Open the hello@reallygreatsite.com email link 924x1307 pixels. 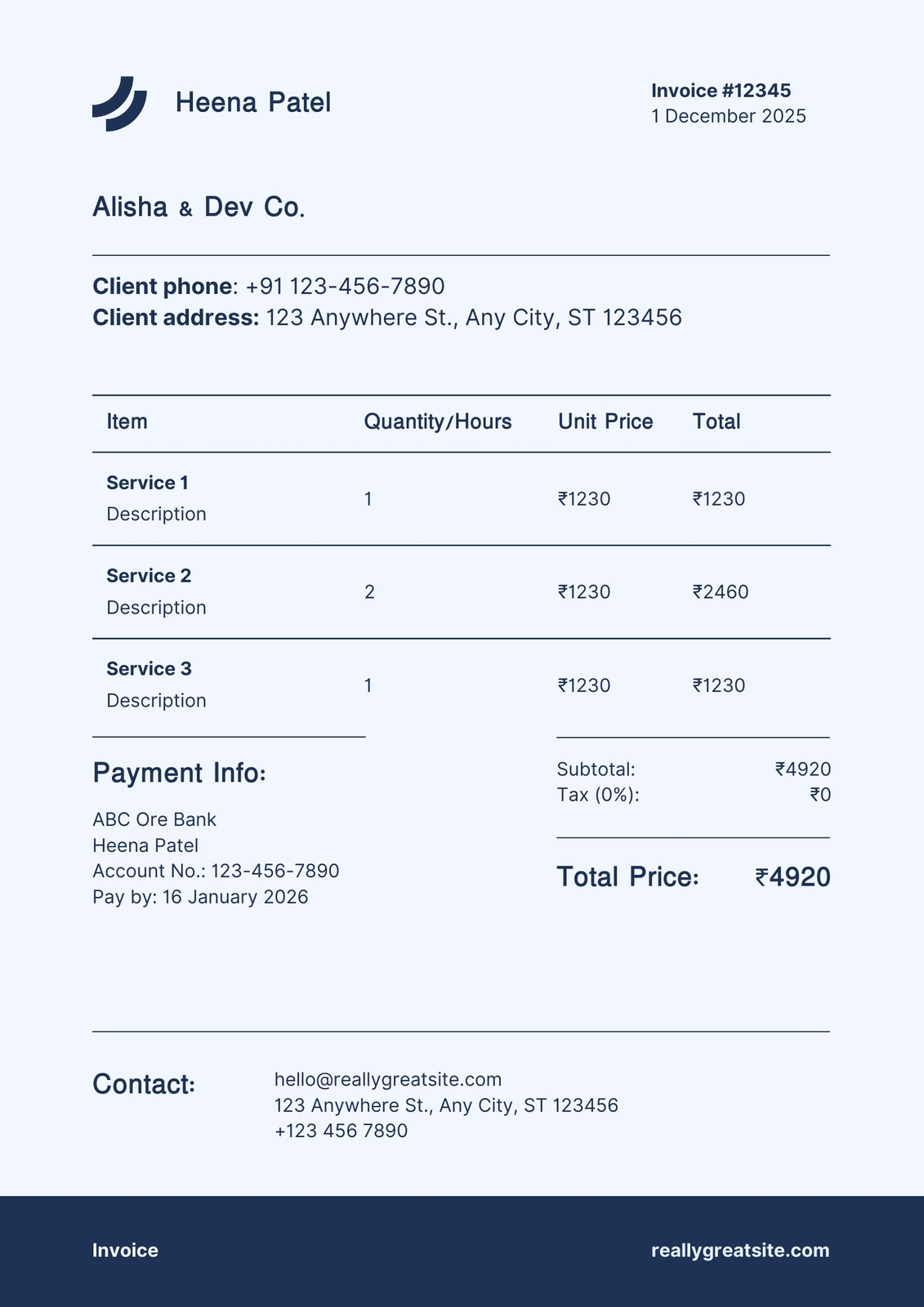coord(388,1080)
